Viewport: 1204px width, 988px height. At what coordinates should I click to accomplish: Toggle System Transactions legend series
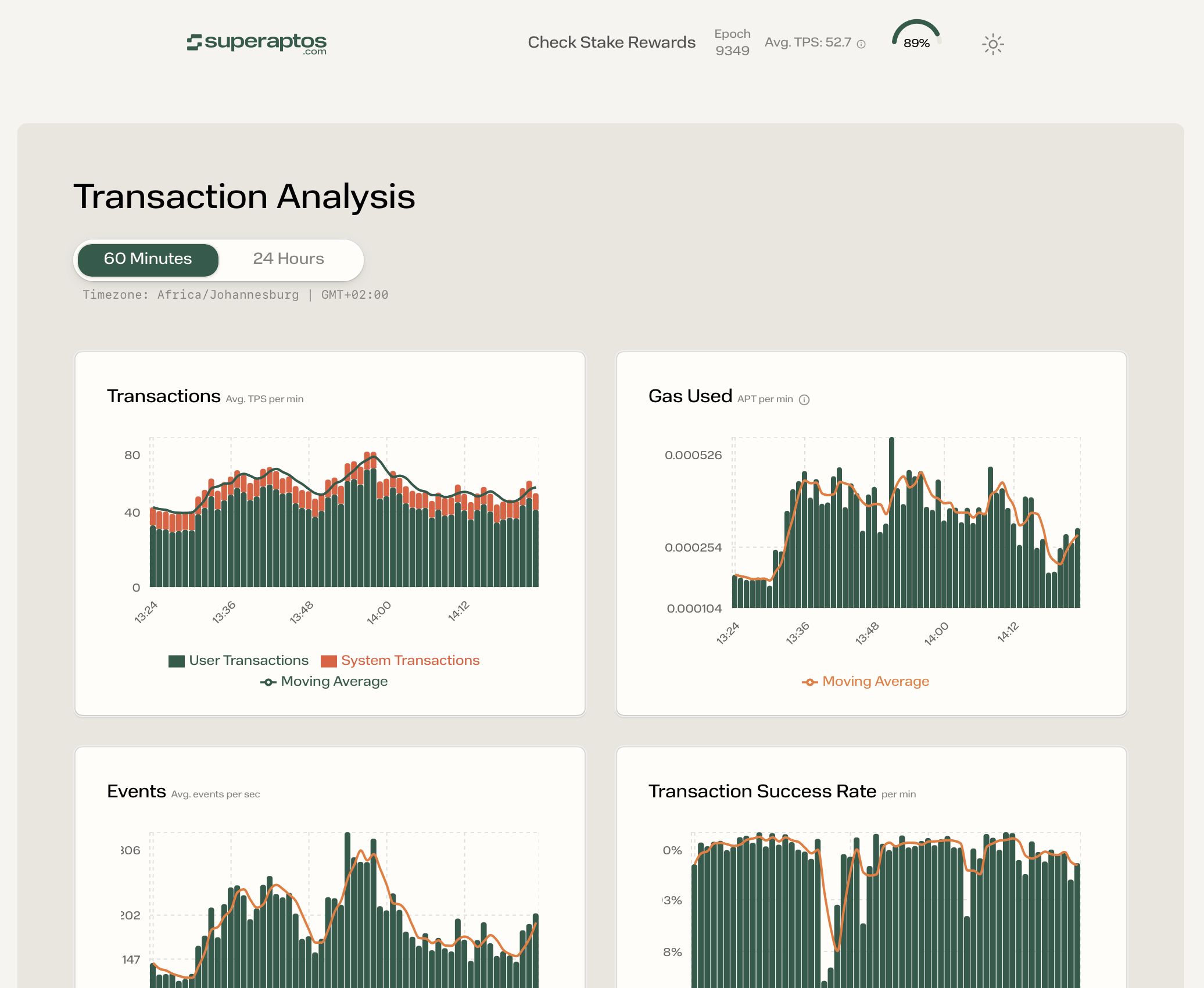[x=410, y=661]
